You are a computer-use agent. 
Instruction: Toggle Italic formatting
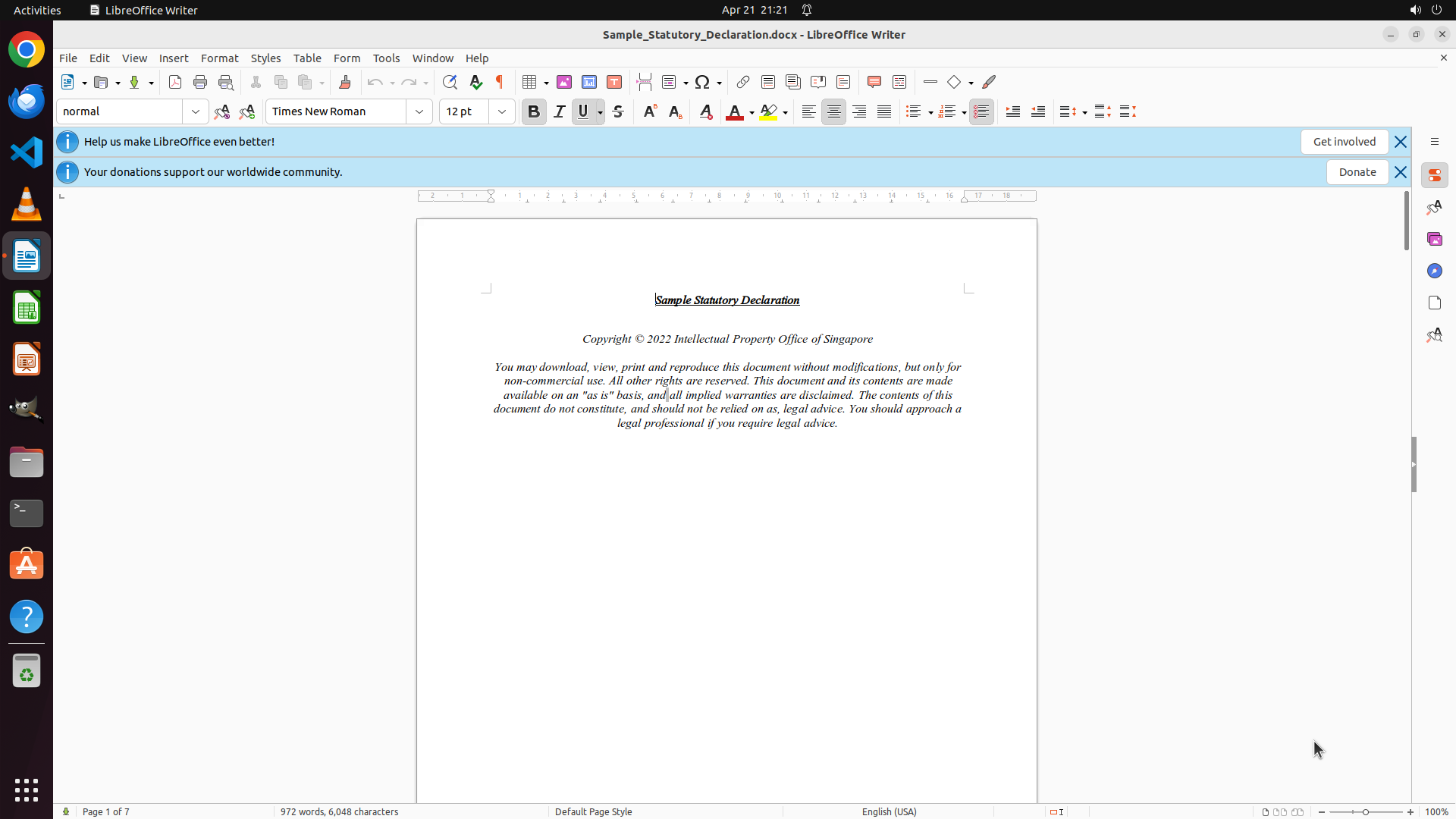pos(559,111)
